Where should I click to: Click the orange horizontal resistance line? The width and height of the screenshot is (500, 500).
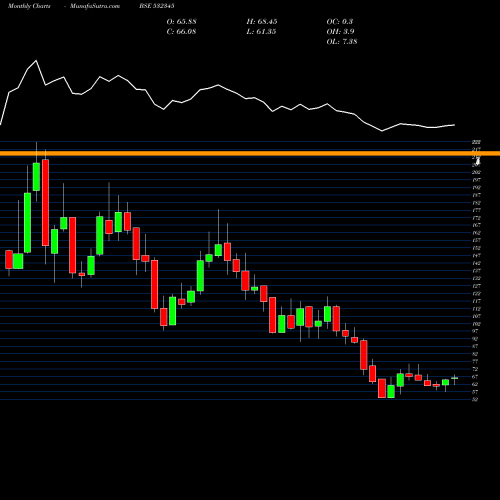click(250, 153)
